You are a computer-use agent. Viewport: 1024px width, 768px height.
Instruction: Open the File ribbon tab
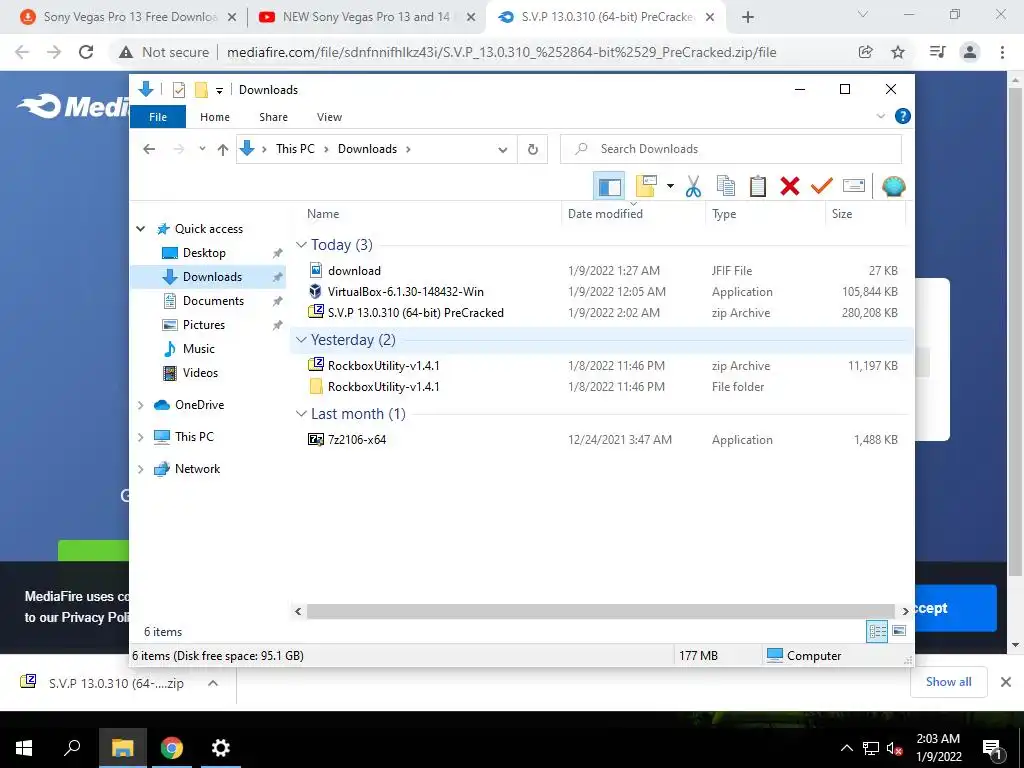coord(158,117)
